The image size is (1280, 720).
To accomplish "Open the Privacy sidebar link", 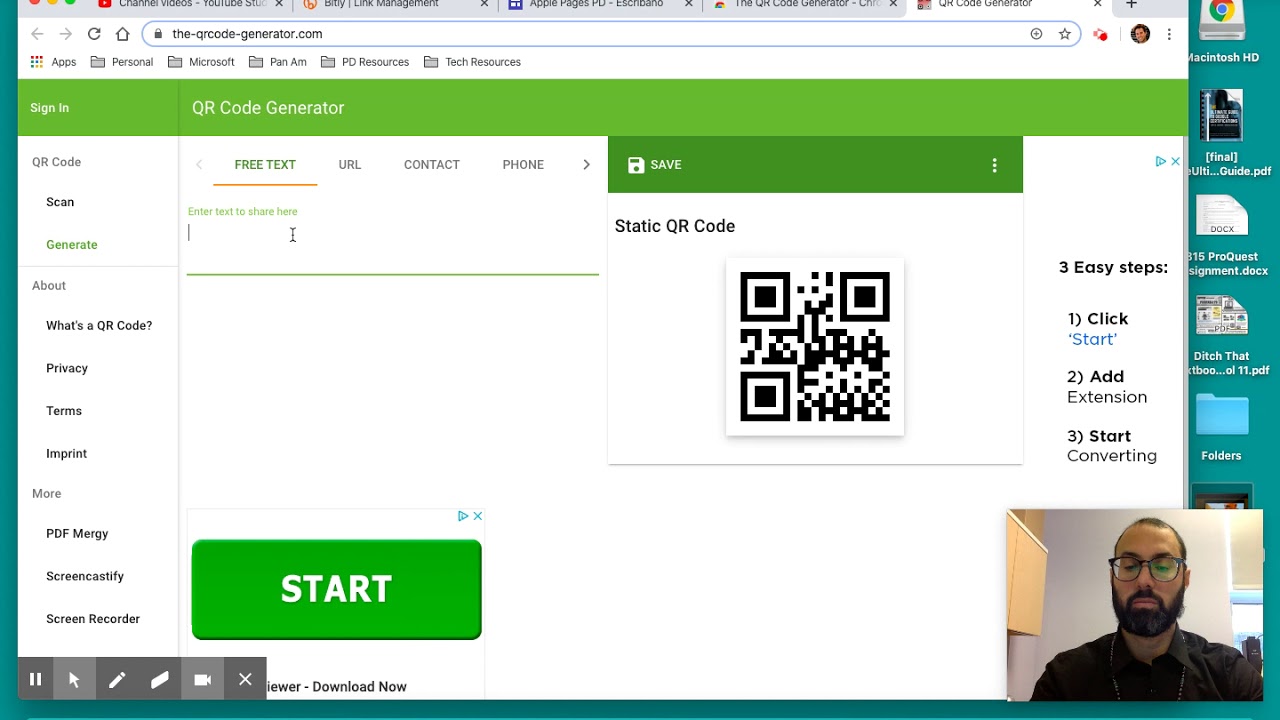I will 67,368.
